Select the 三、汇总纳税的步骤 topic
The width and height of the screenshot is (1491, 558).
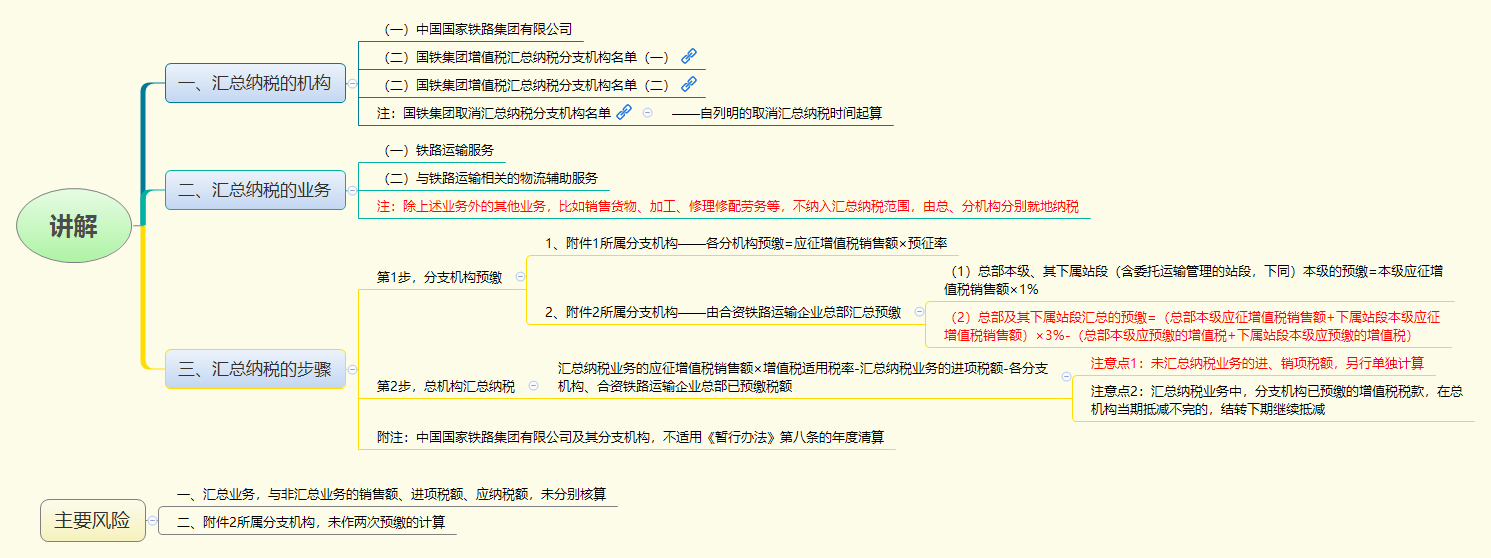pyautogui.click(x=255, y=369)
